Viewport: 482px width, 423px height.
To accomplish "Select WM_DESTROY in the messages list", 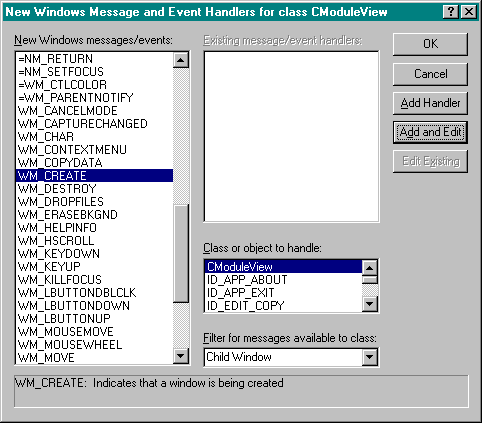I will (x=94, y=189).
